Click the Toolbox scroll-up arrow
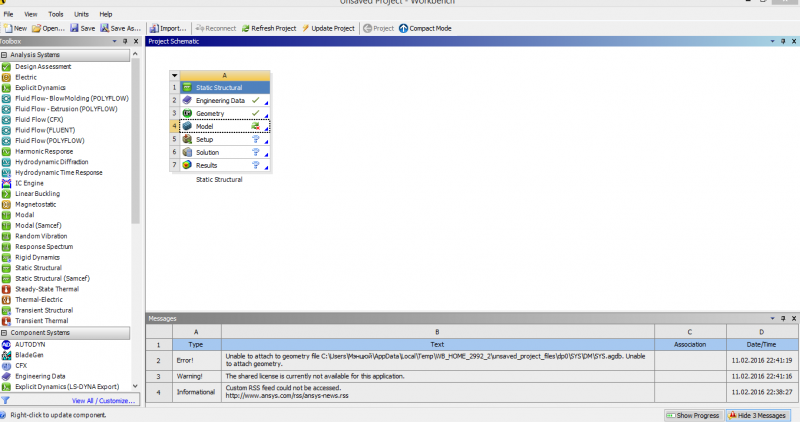The image size is (800, 422). tap(135, 54)
